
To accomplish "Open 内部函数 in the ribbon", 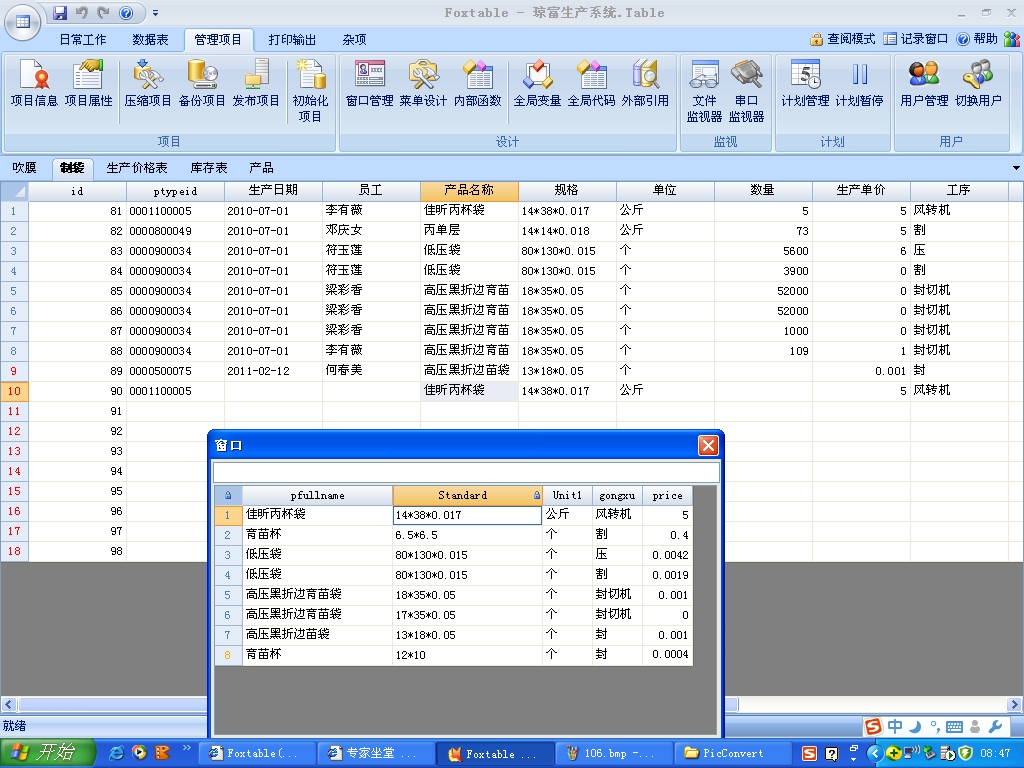I will [x=477, y=84].
